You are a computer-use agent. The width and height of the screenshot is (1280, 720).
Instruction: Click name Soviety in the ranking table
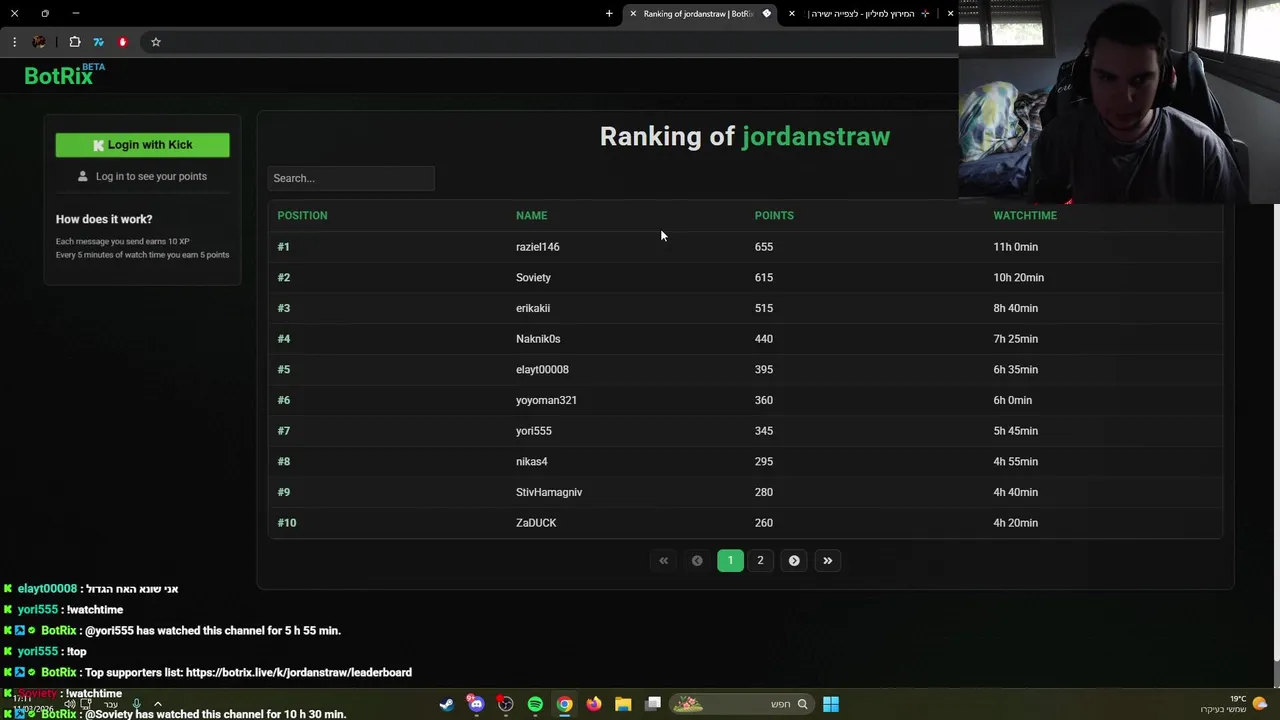[533, 278]
